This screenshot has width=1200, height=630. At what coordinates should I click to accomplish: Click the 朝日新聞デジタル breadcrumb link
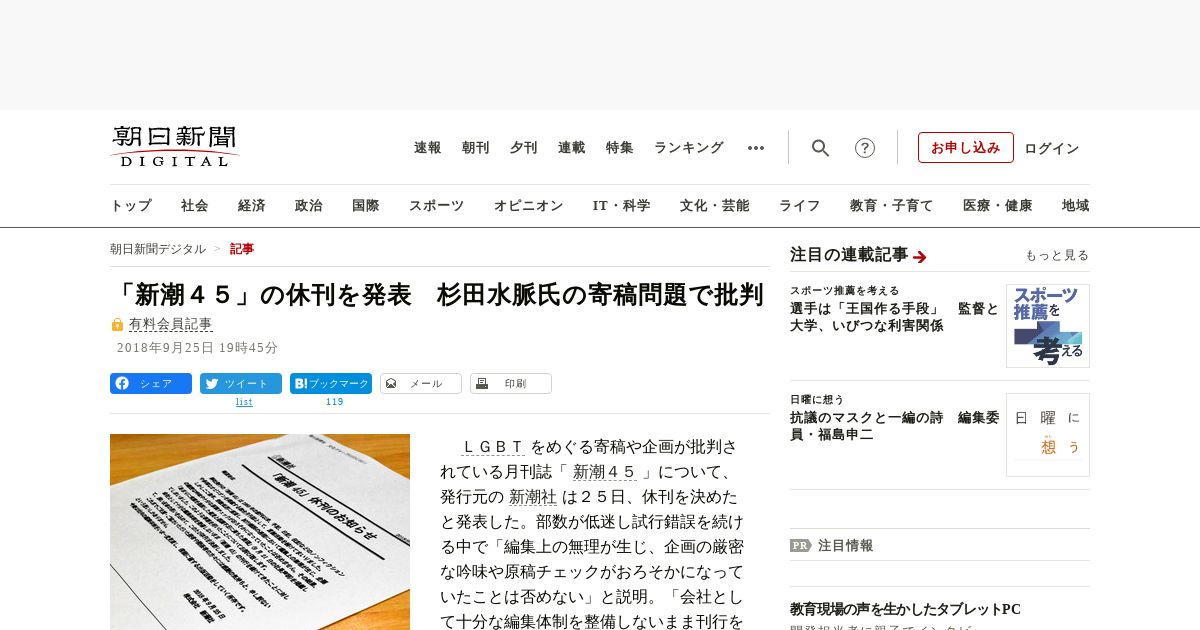coord(158,249)
